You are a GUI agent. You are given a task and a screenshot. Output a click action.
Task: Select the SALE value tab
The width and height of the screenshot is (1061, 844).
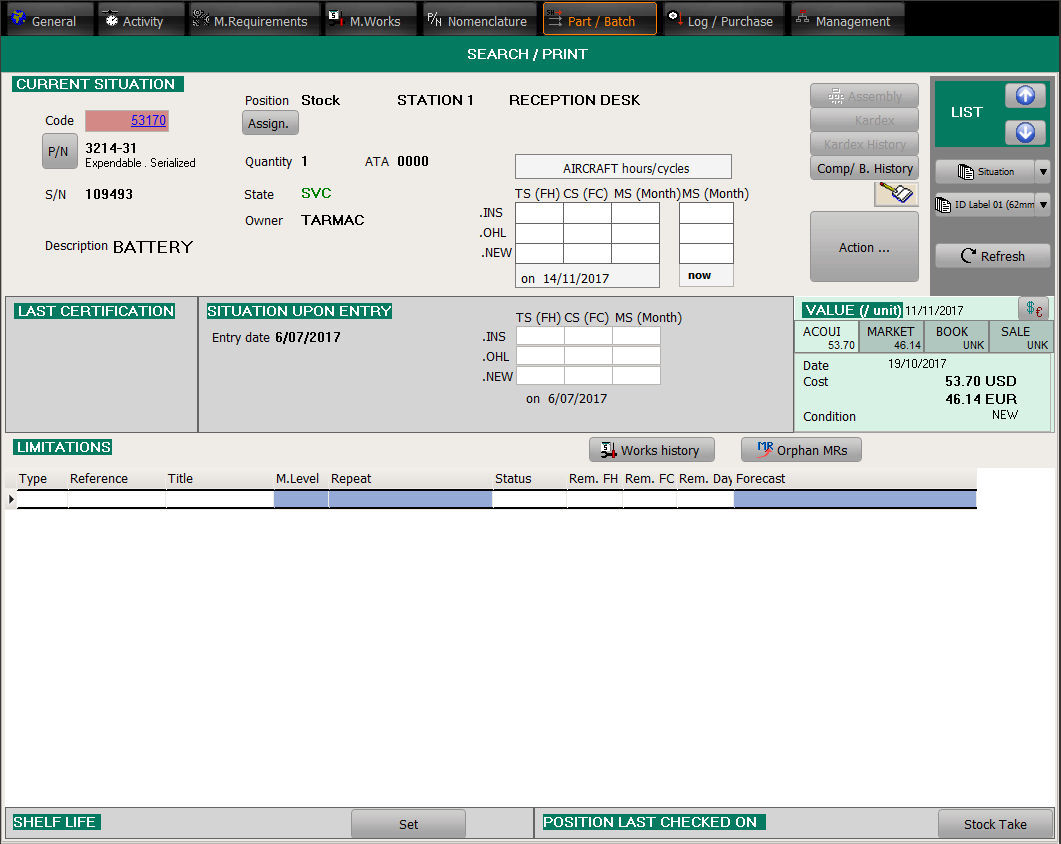pyautogui.click(x=1020, y=336)
